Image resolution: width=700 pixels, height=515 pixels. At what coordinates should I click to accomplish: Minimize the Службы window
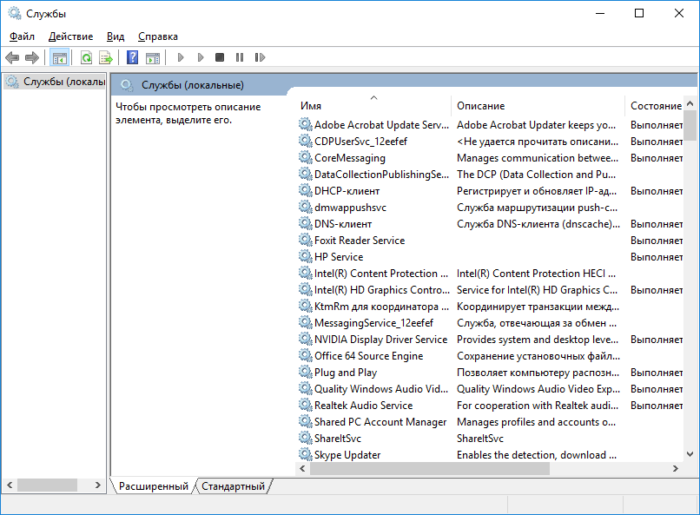pyautogui.click(x=600, y=13)
